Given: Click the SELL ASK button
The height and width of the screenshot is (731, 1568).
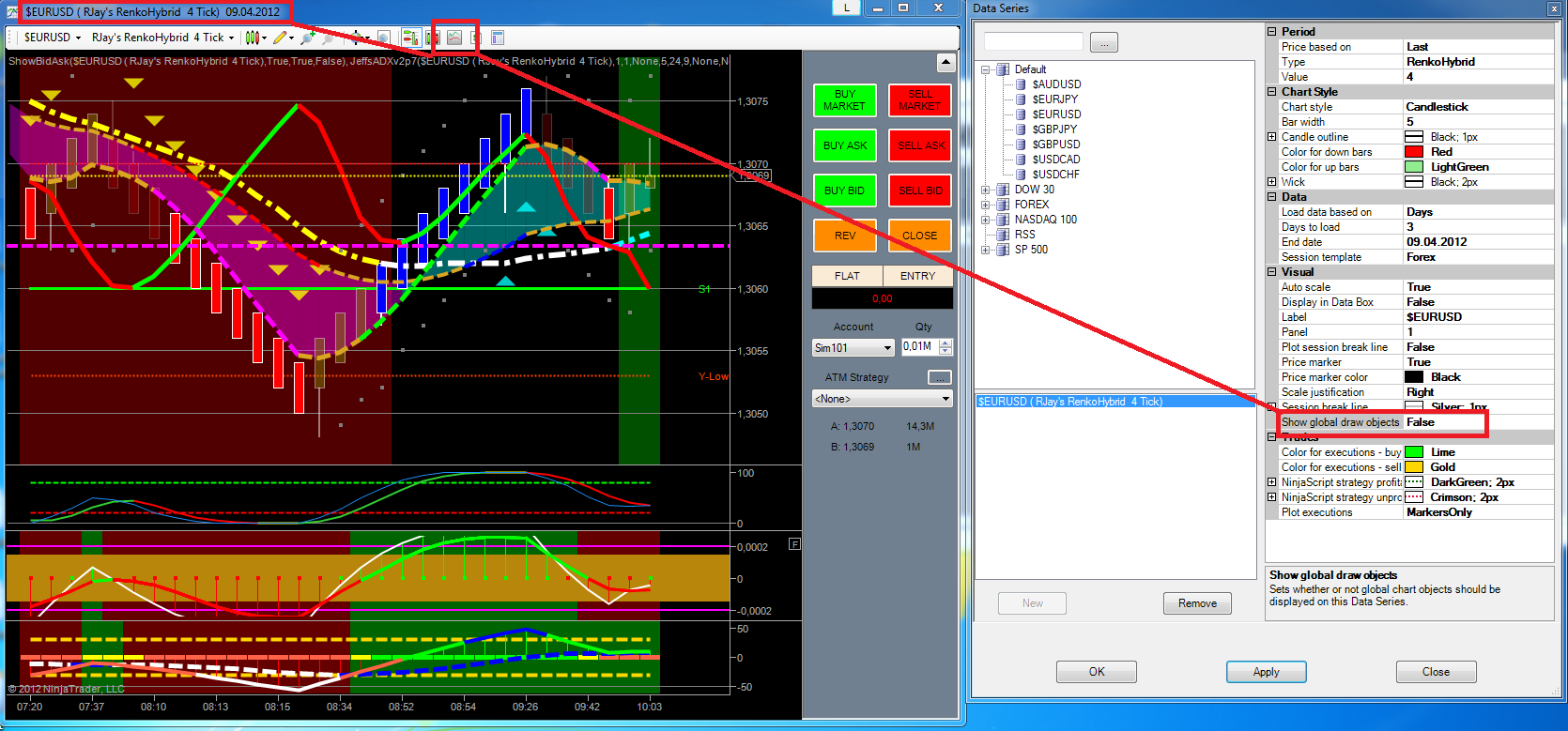Looking at the screenshot, I should 920,145.
